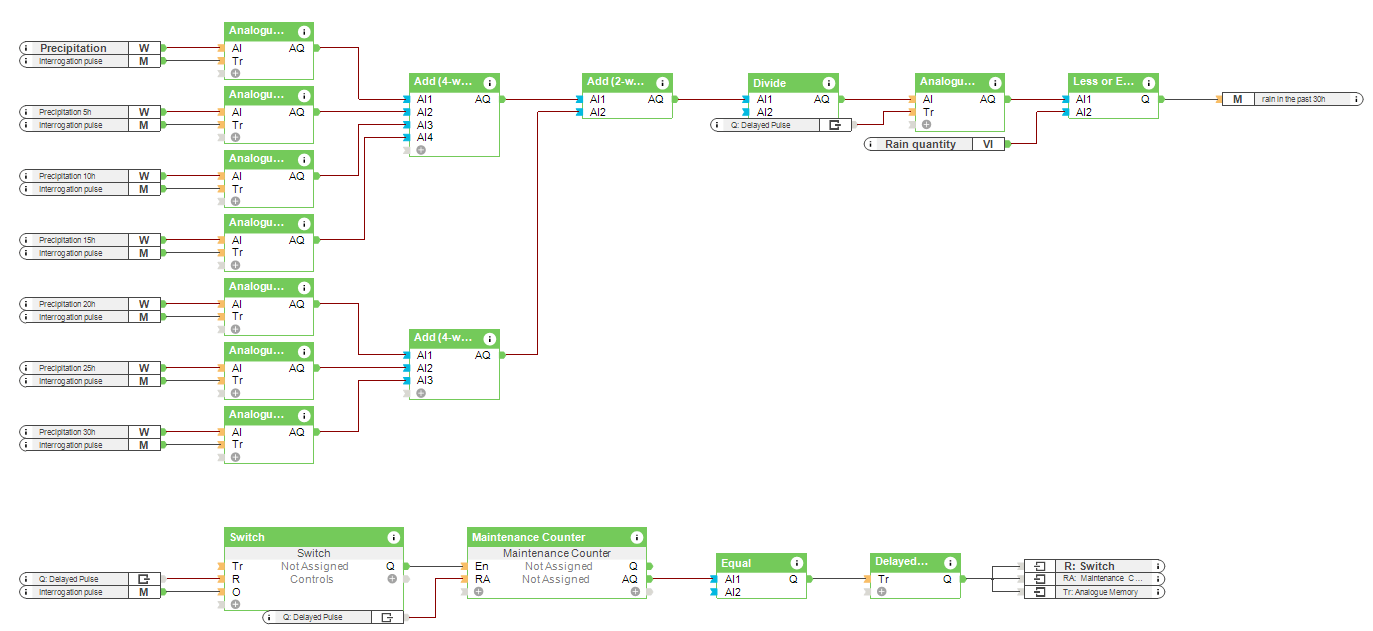This screenshot has width=1373, height=631.
Task: Click AI4 input on upper Add (4-way) block
Action: (425, 137)
